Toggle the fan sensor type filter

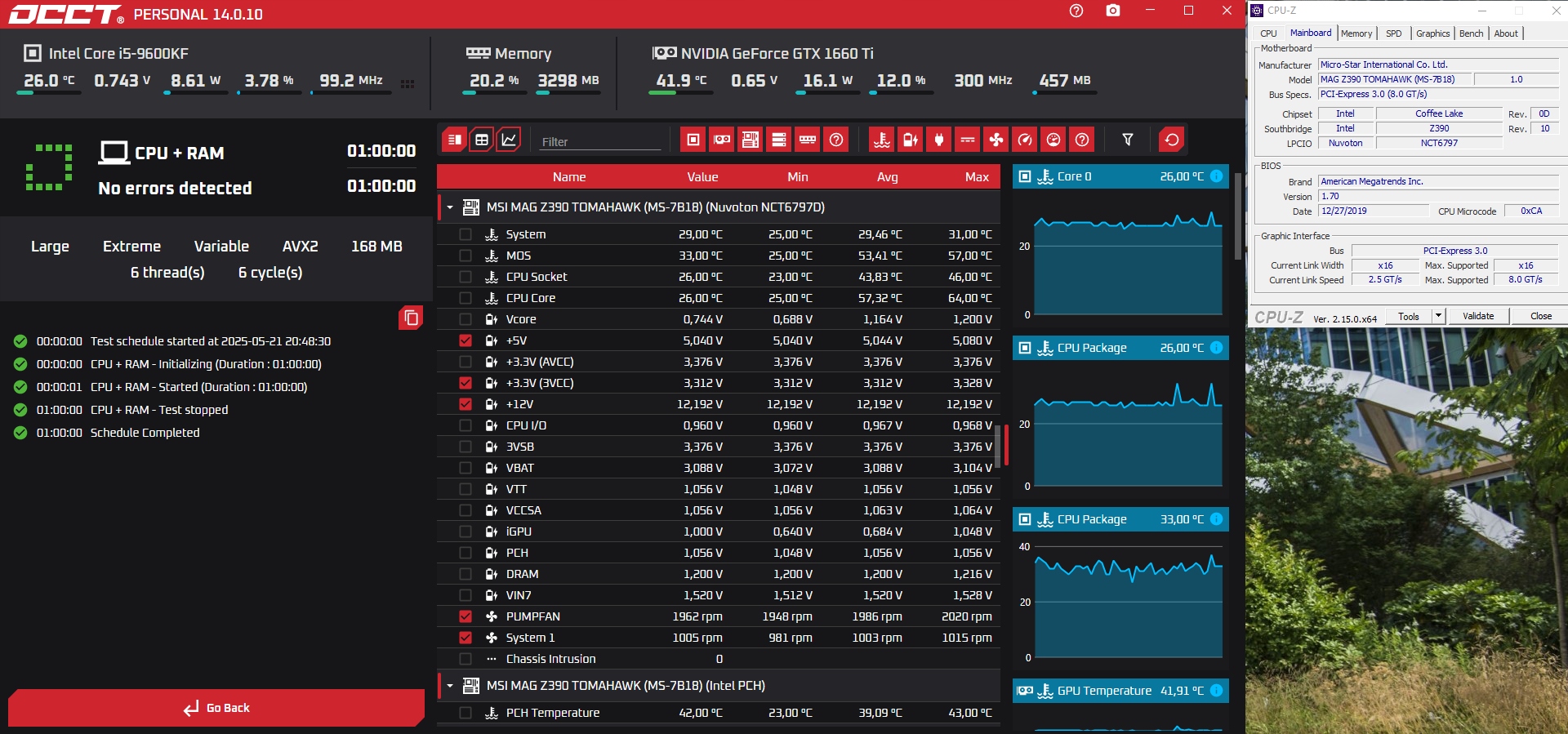pos(996,140)
